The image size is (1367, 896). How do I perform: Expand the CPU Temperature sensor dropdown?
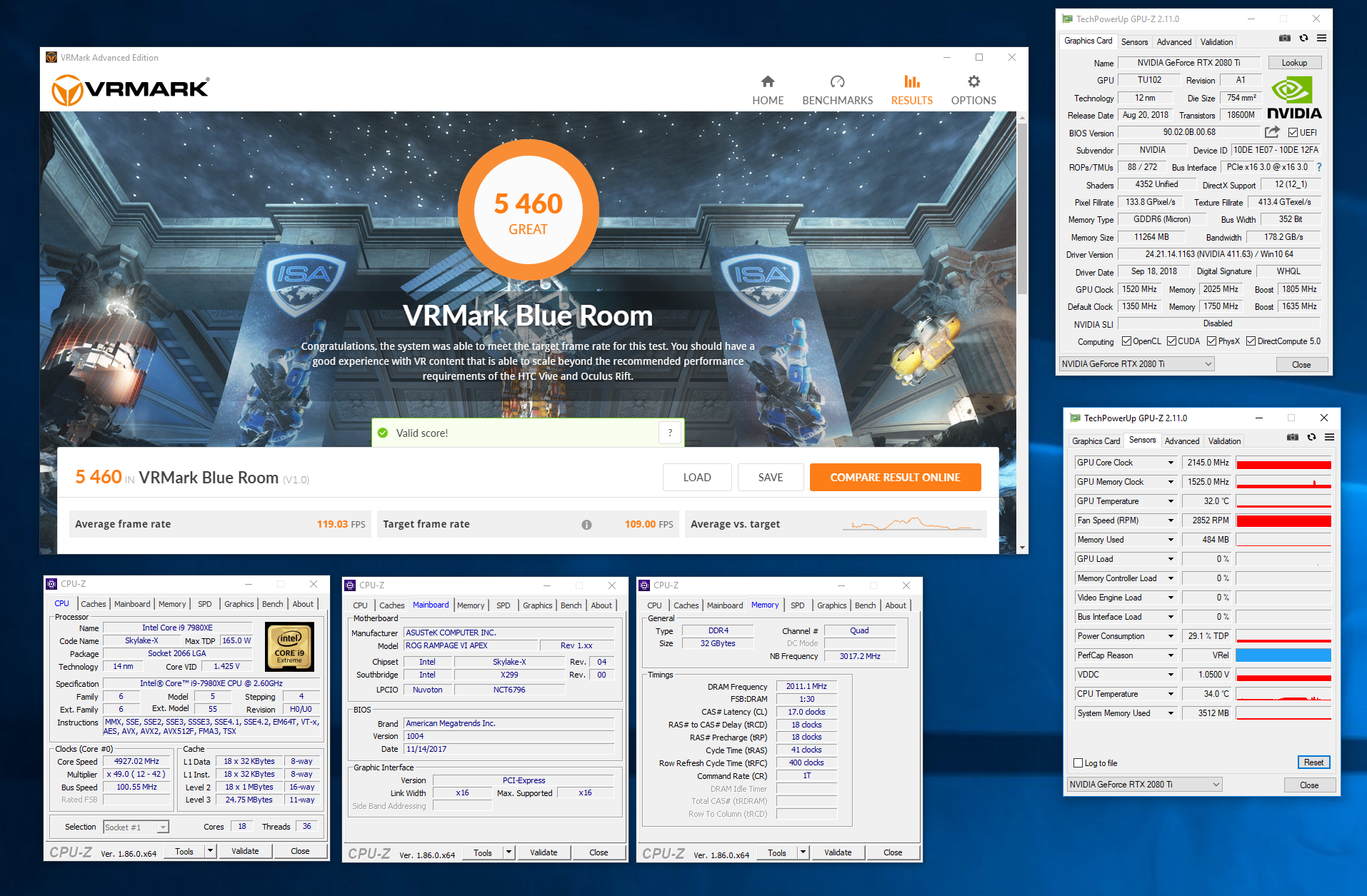[1171, 694]
